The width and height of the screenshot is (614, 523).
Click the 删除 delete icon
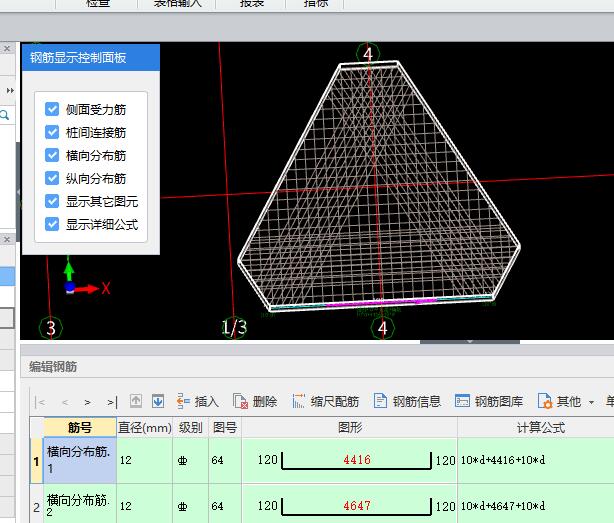point(240,401)
